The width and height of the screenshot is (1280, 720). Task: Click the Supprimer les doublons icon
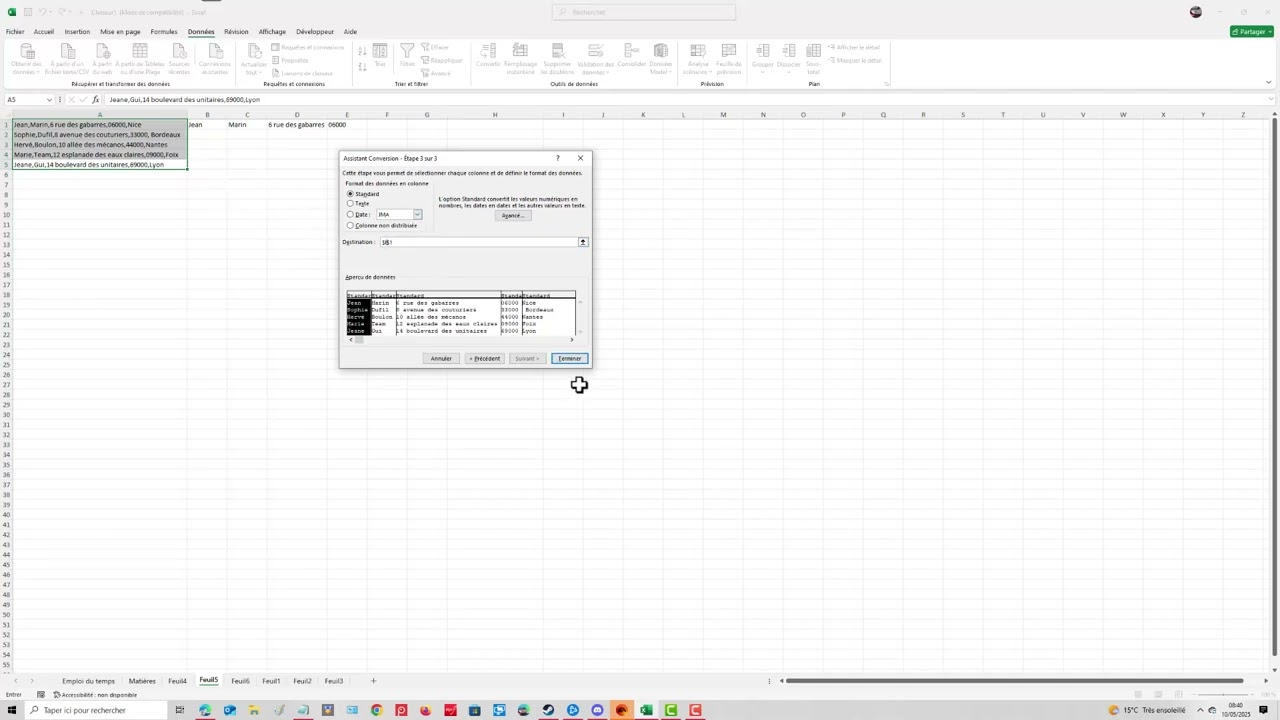pos(558,59)
